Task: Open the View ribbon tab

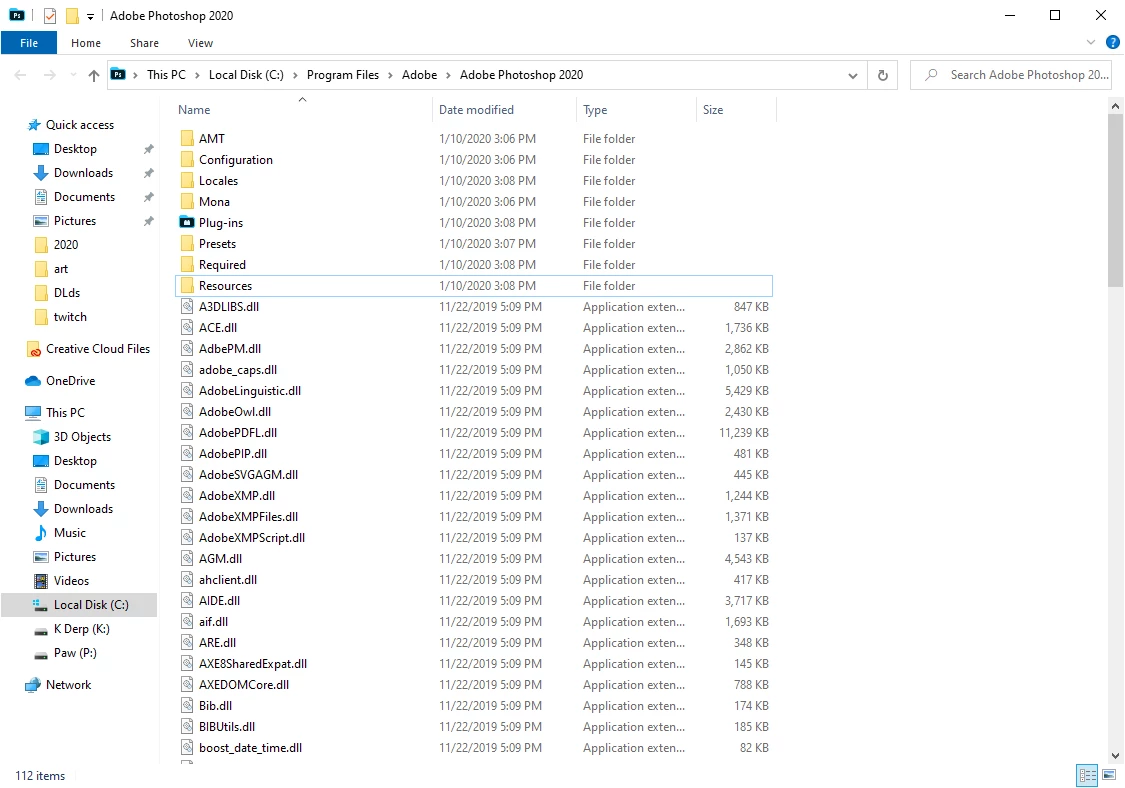Action: click(200, 43)
